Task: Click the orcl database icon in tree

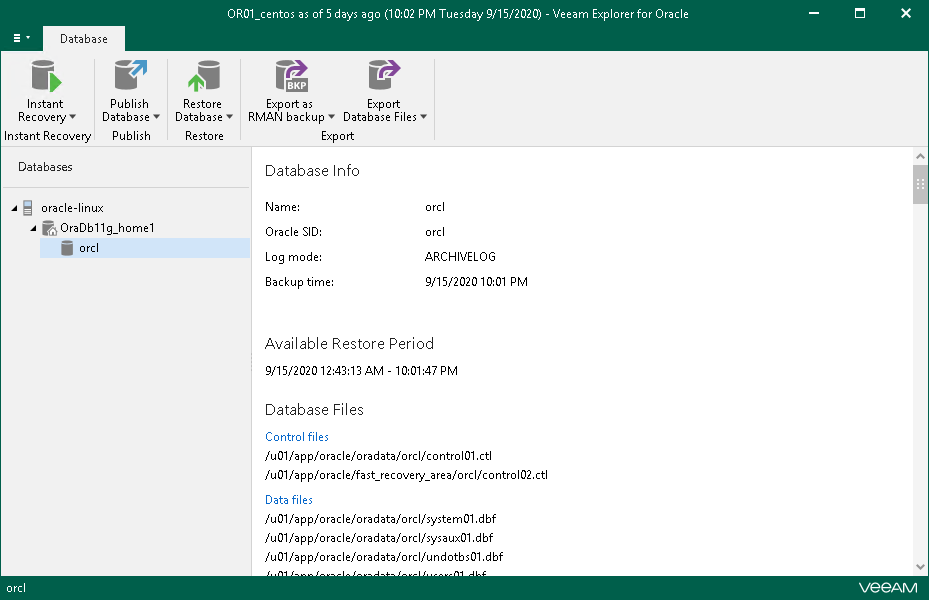Action: pos(67,248)
